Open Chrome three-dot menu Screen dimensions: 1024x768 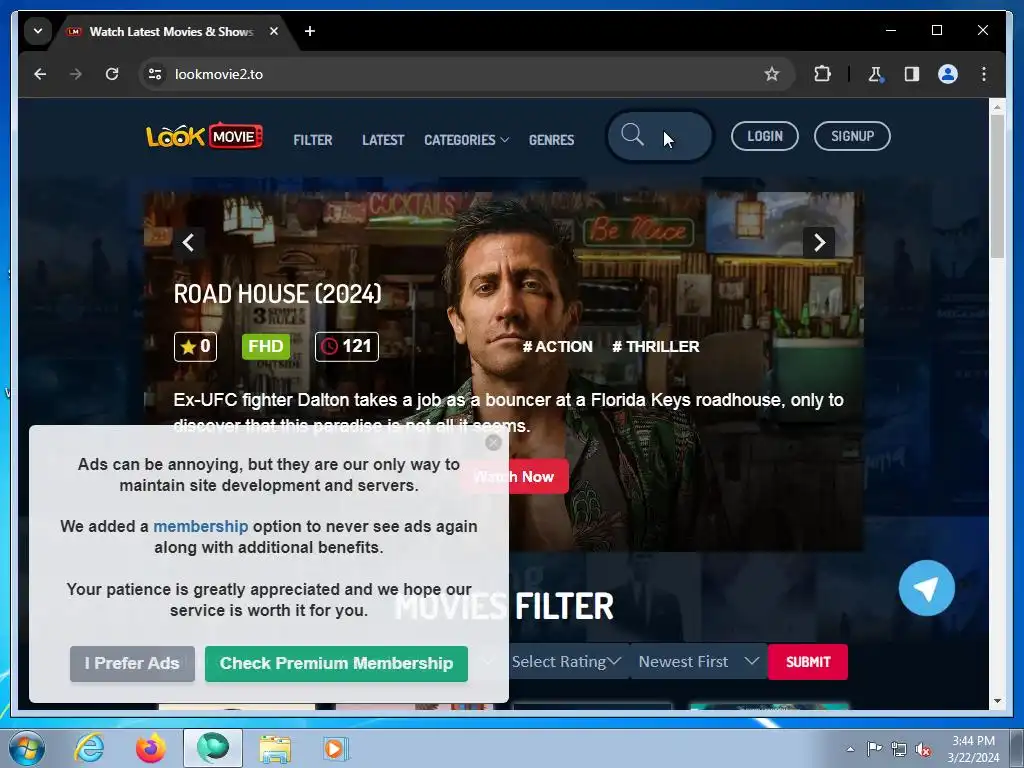[984, 74]
